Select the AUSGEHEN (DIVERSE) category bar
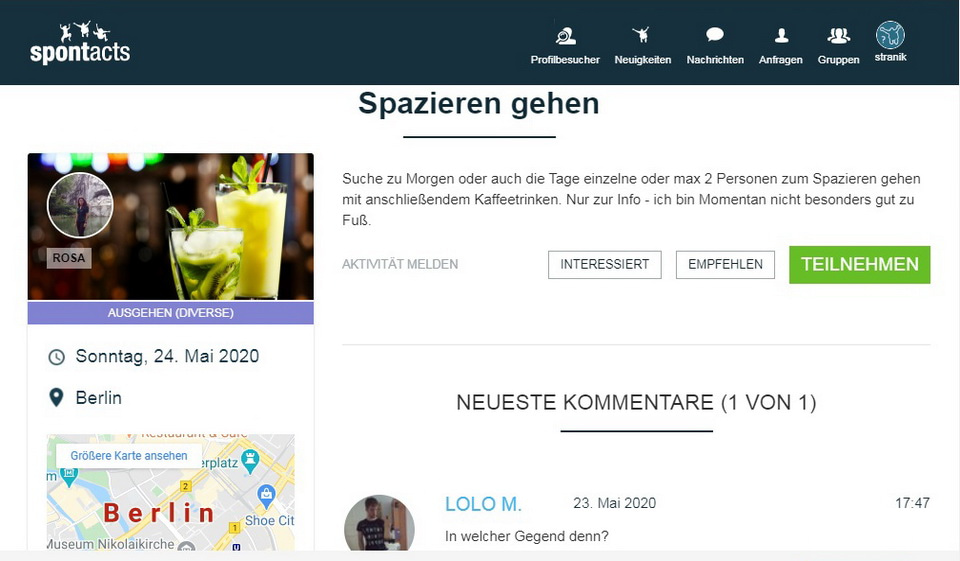 170,313
